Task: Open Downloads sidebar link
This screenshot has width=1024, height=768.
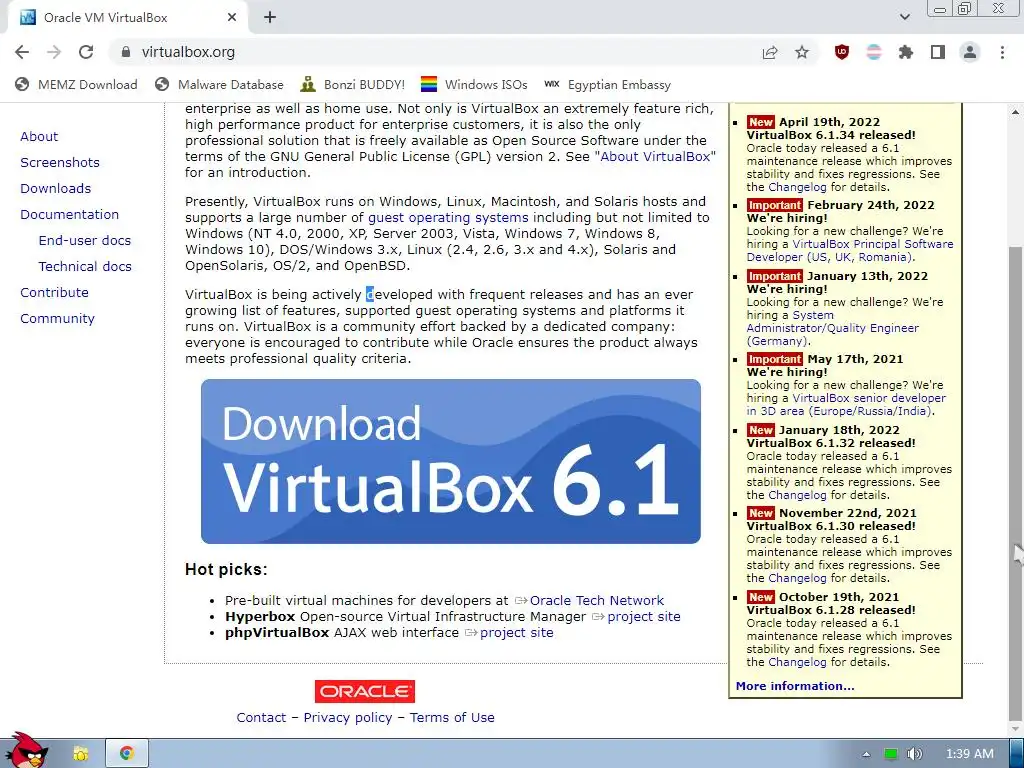Action: tap(56, 189)
